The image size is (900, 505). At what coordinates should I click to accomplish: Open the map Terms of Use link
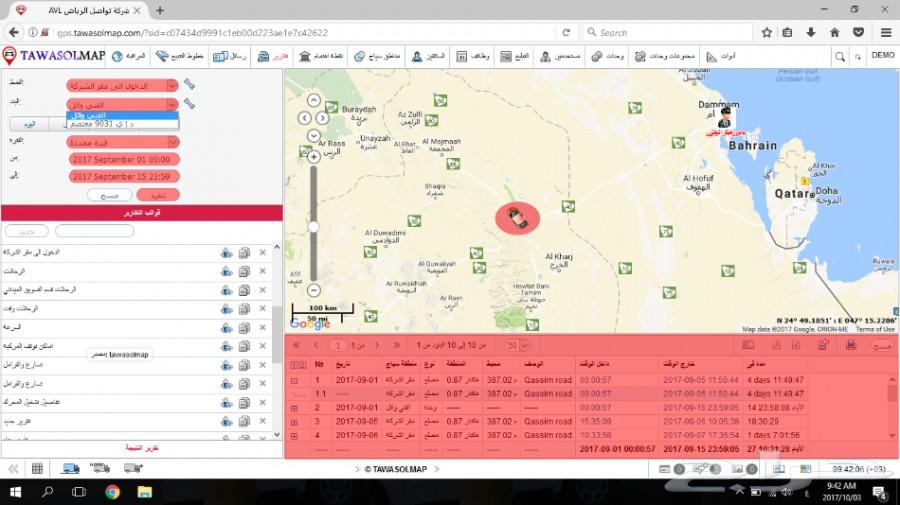(875, 329)
